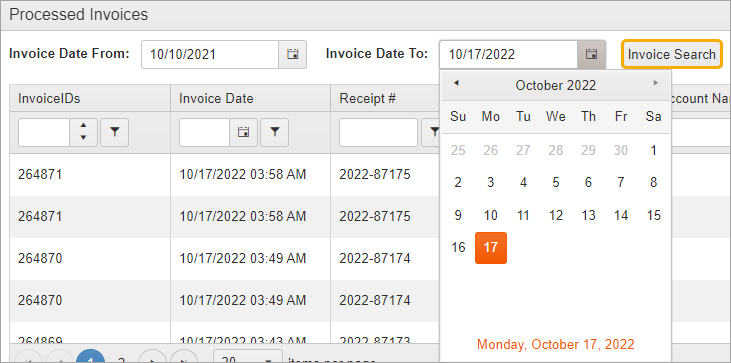Image resolution: width=731 pixels, height=363 pixels.
Task: Open the Invoice Date column filter icon
Action: [x=275, y=132]
